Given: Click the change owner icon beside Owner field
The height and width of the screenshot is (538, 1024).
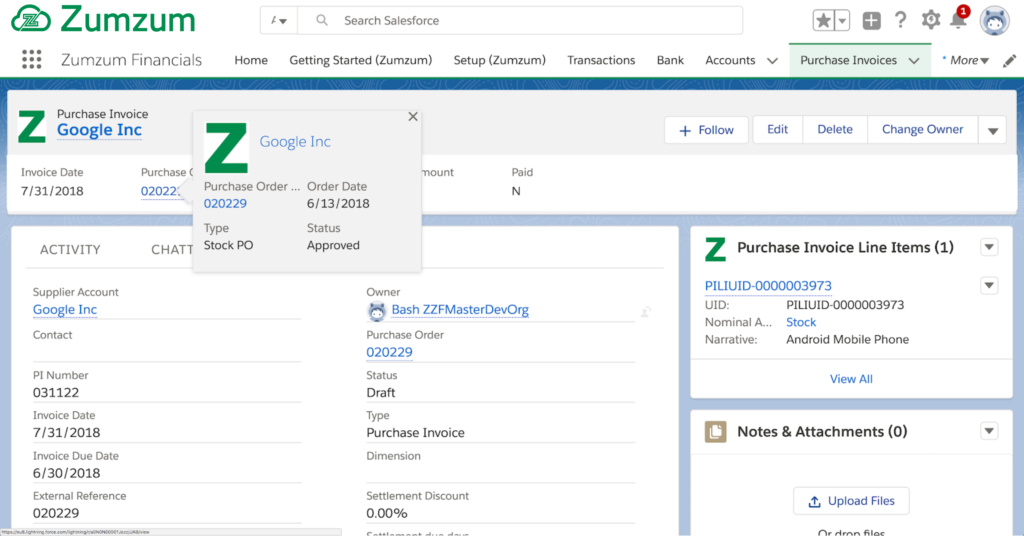Looking at the screenshot, I should click(x=645, y=311).
